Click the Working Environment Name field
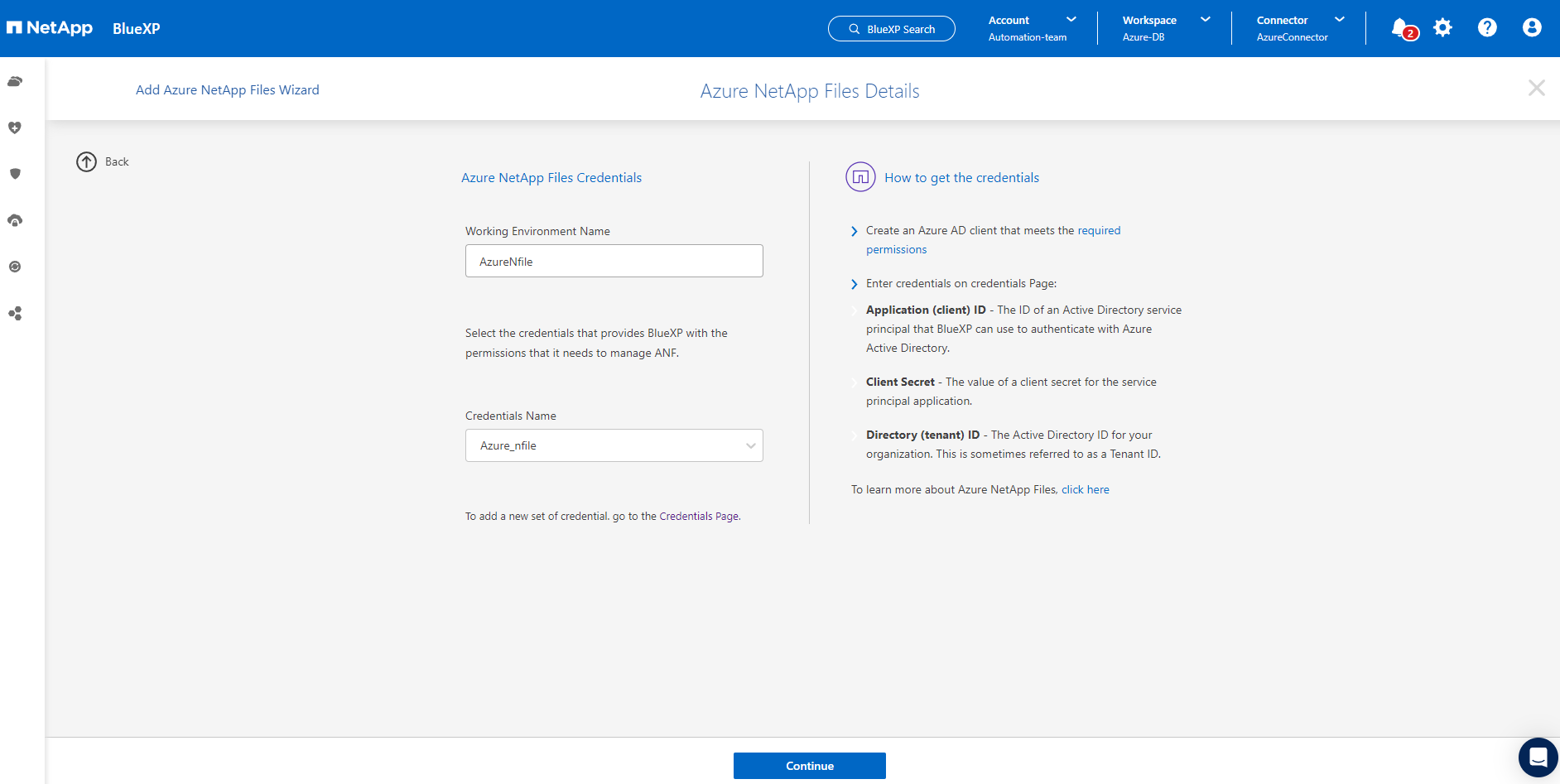Screen dimensions: 1560x784 614,262
